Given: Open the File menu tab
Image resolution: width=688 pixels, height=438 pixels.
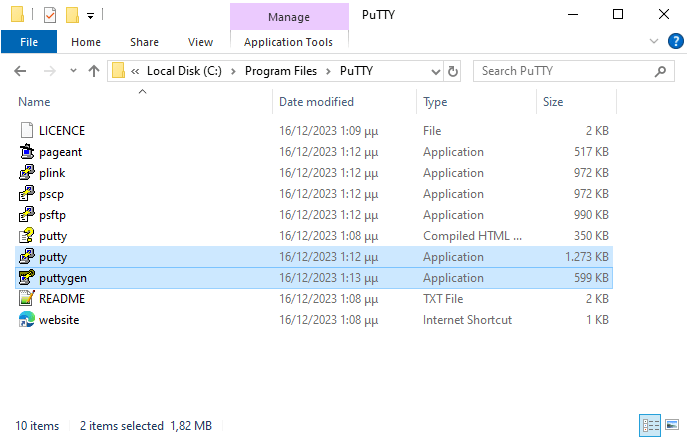Looking at the screenshot, I should coord(29,42).
